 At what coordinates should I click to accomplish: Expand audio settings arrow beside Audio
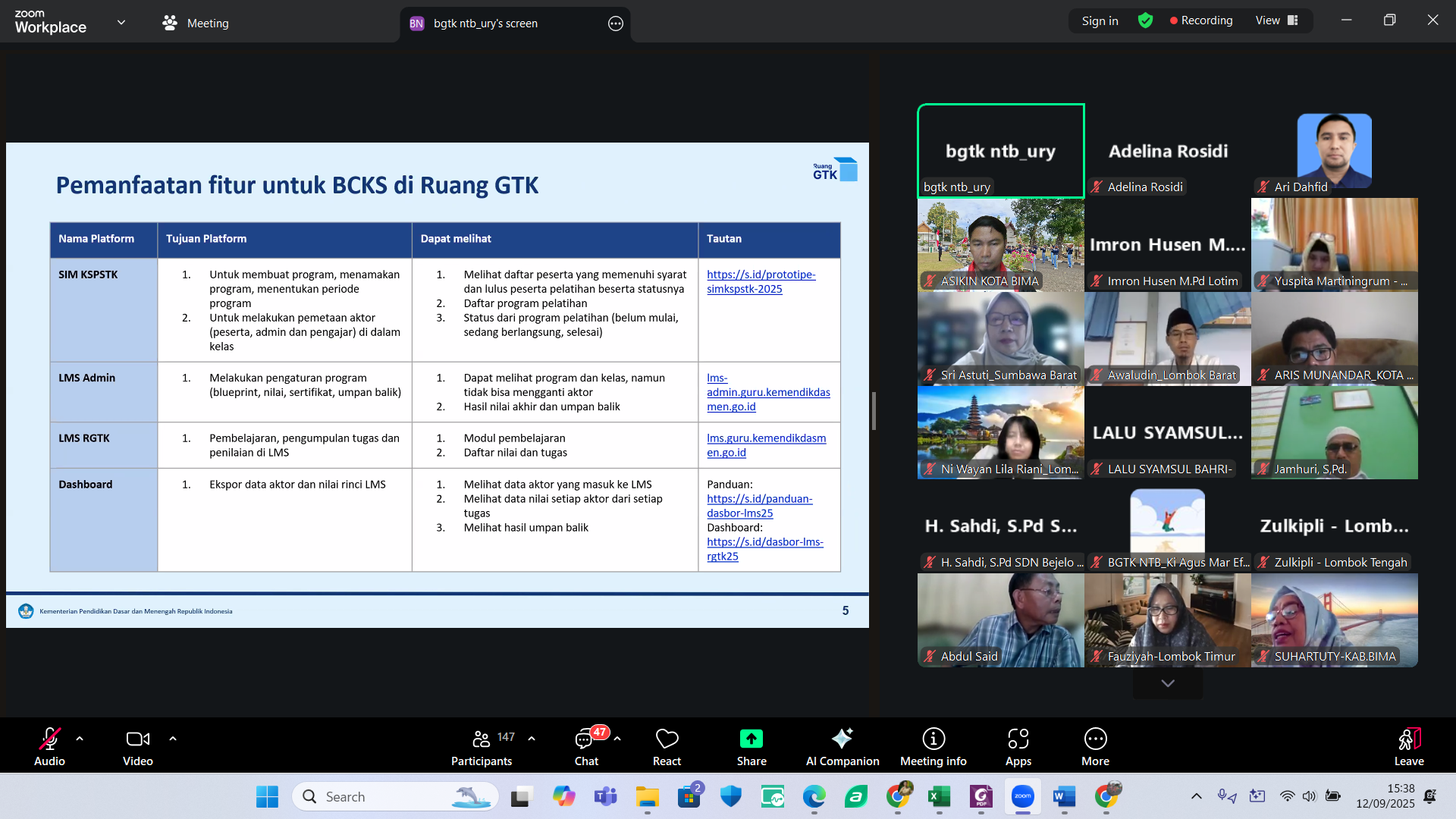click(x=80, y=738)
